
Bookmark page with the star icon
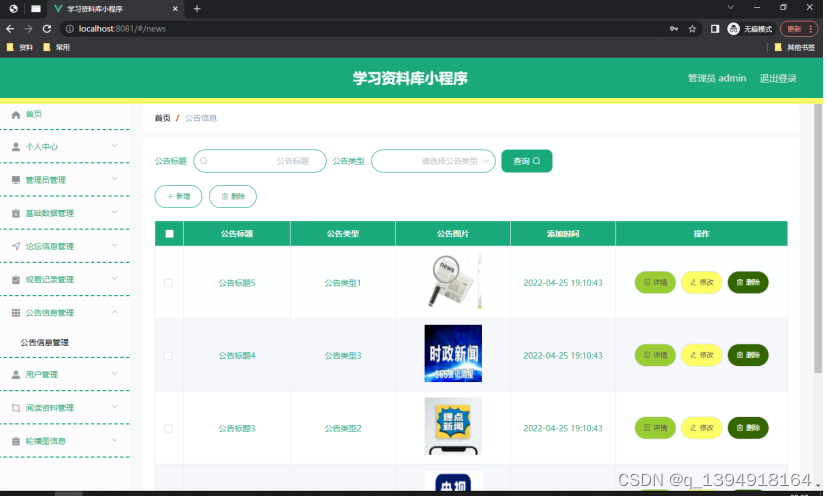tap(693, 29)
